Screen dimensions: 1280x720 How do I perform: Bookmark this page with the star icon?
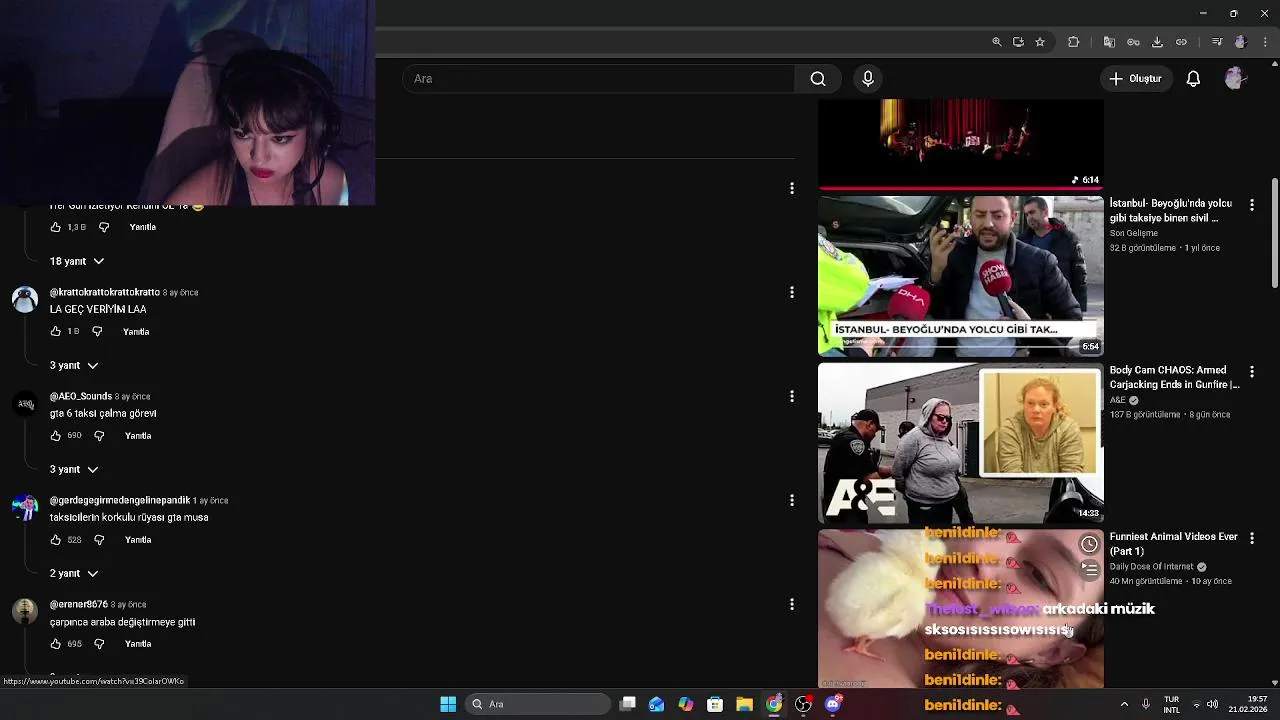(x=1040, y=42)
